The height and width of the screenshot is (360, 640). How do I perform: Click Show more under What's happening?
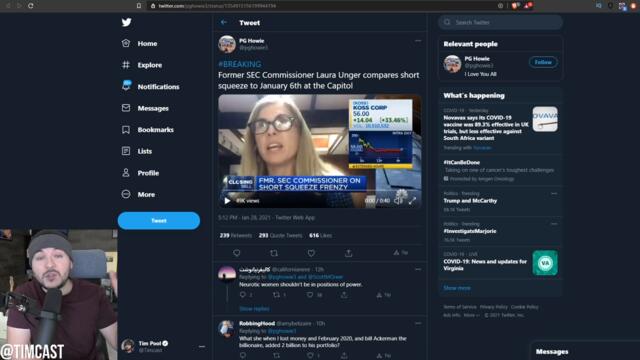point(457,288)
